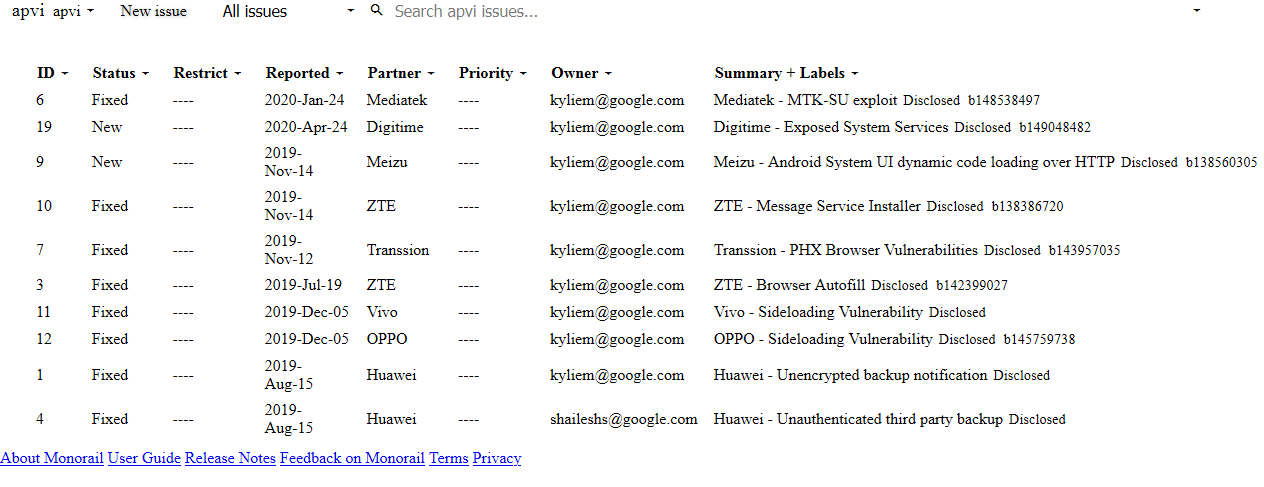Open the ID column header menu
Image resolution: width=1264 pixels, height=487 pixels.
pyautogui.click(x=53, y=73)
